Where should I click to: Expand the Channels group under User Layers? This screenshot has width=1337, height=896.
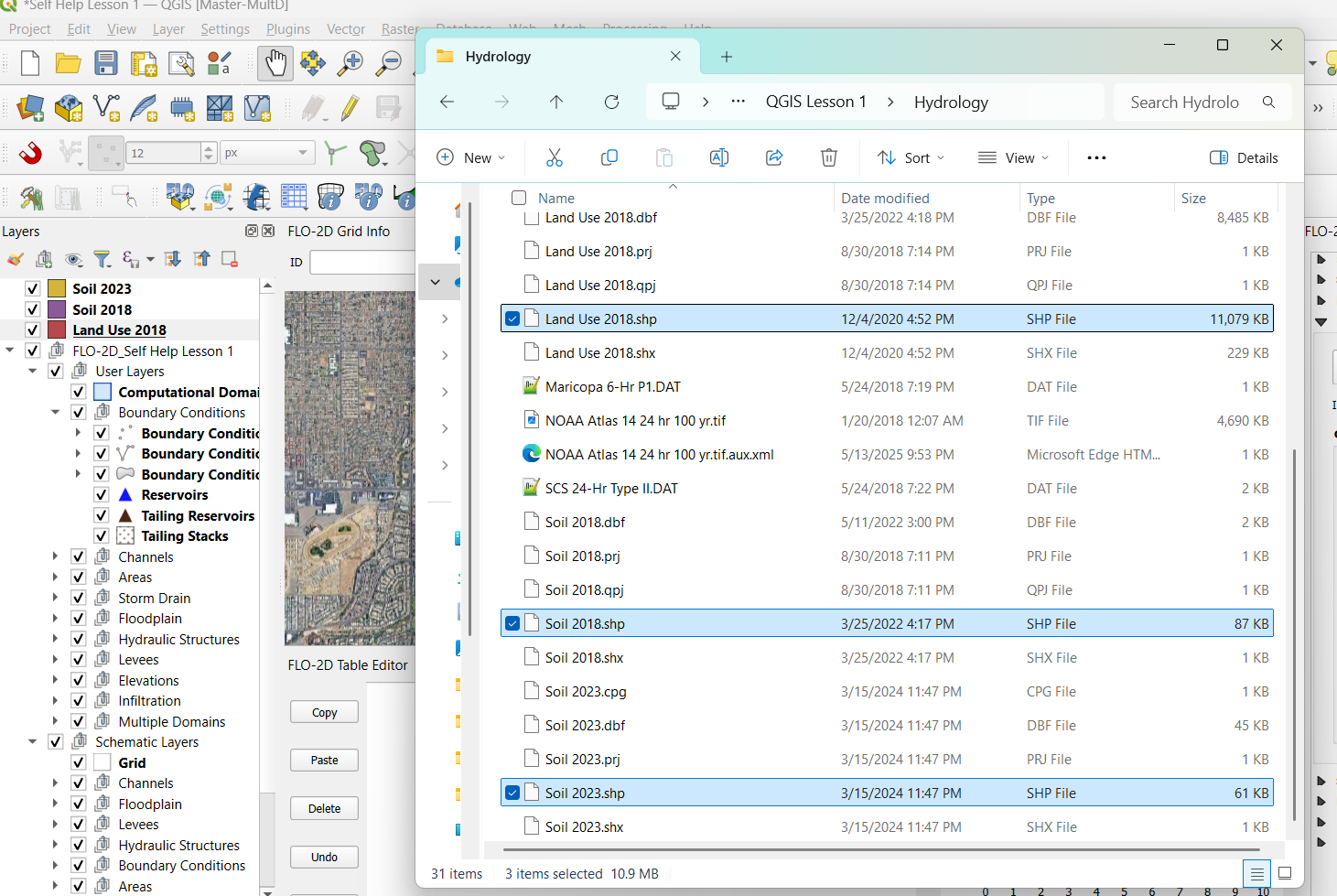pyautogui.click(x=55, y=557)
